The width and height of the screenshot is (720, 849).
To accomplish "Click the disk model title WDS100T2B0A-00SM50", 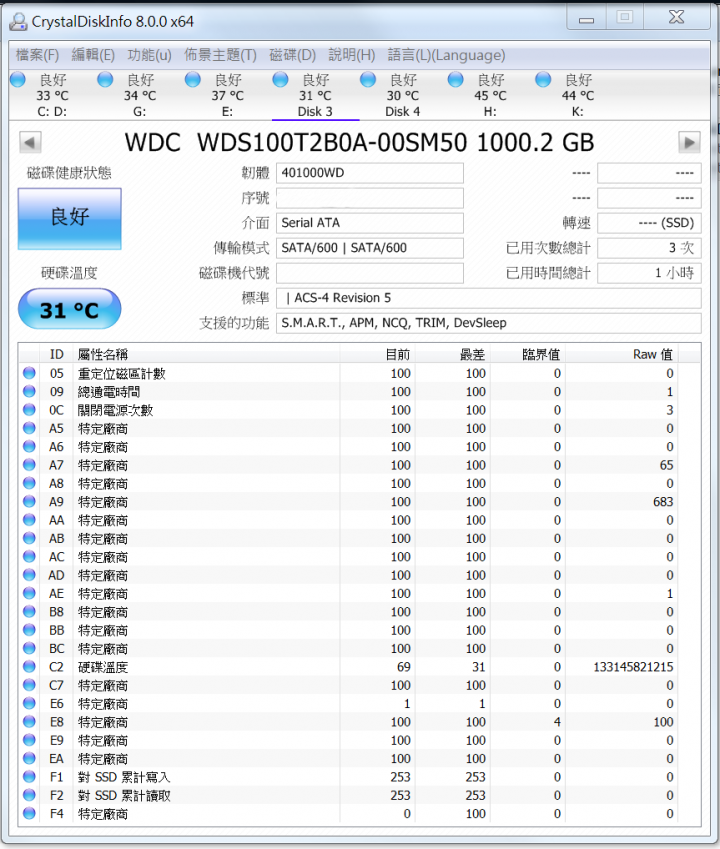I will click(x=331, y=143).
